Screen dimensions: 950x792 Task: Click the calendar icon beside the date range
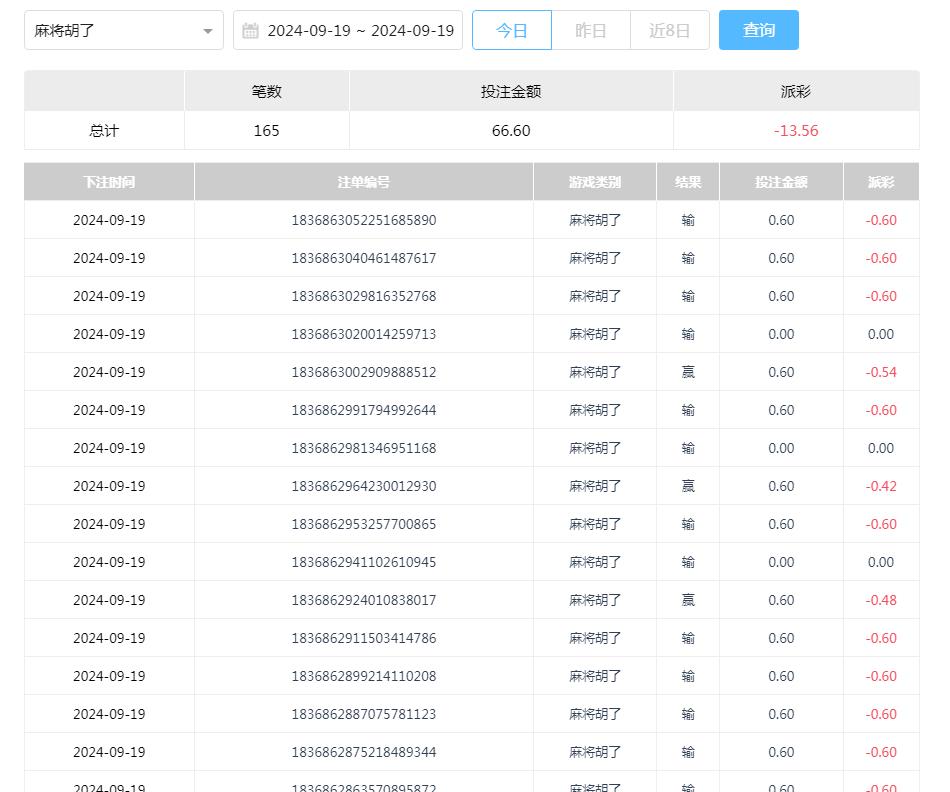(x=250, y=30)
